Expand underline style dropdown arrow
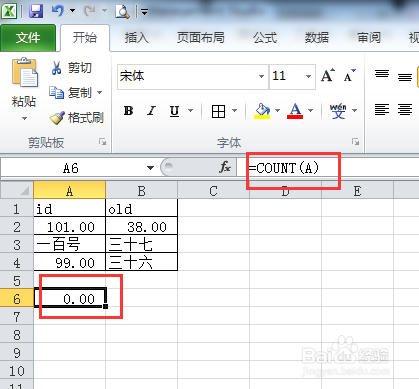 click(x=191, y=110)
